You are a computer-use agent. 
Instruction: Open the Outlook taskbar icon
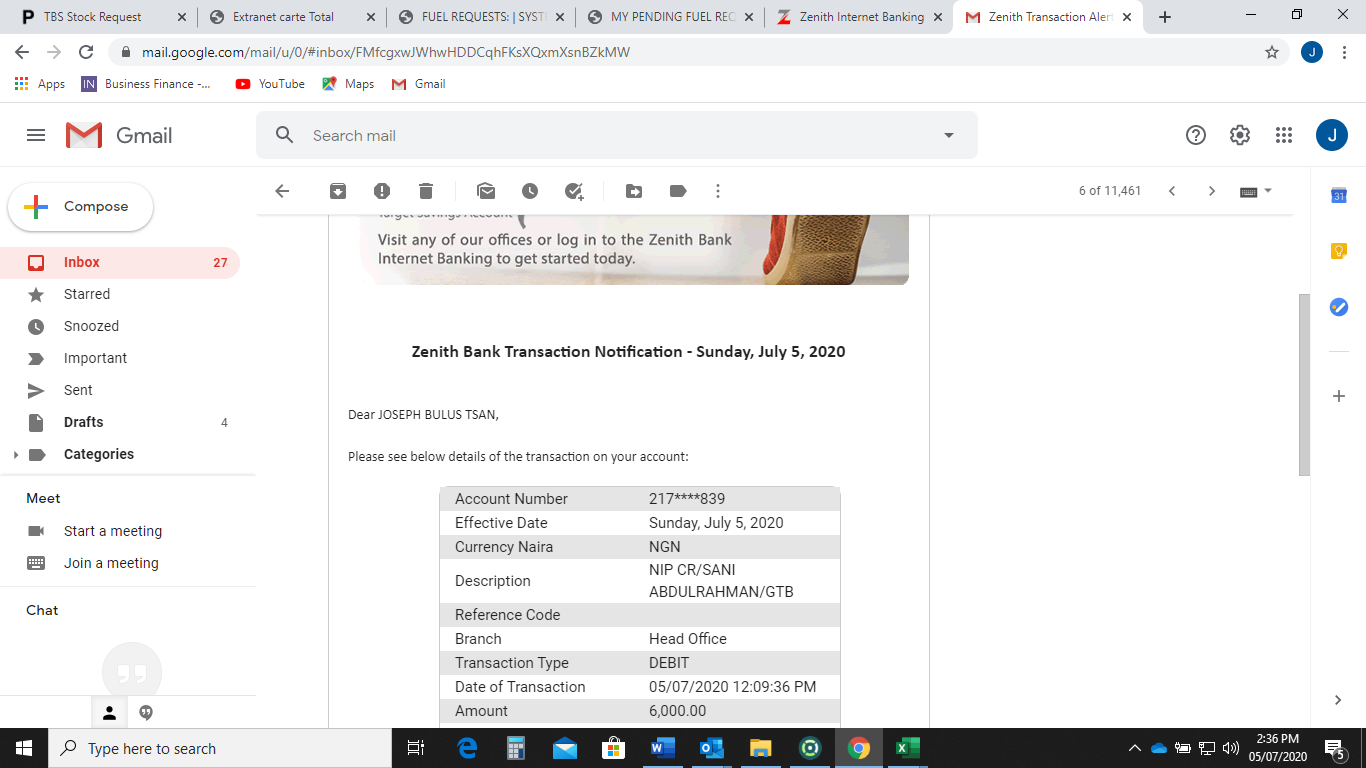click(712, 748)
